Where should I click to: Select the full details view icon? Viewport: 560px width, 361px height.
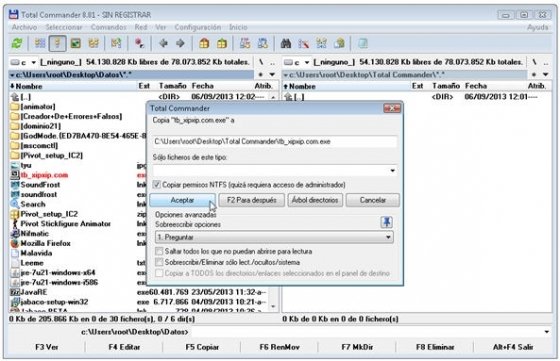(58, 43)
